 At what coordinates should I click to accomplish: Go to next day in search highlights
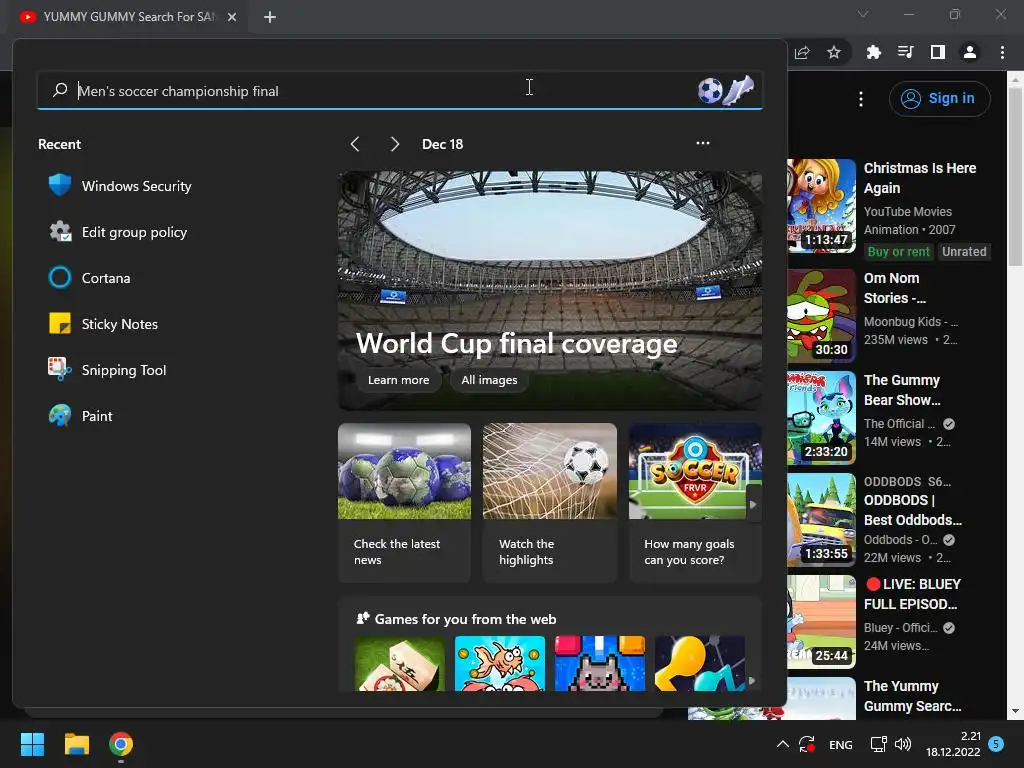(394, 144)
